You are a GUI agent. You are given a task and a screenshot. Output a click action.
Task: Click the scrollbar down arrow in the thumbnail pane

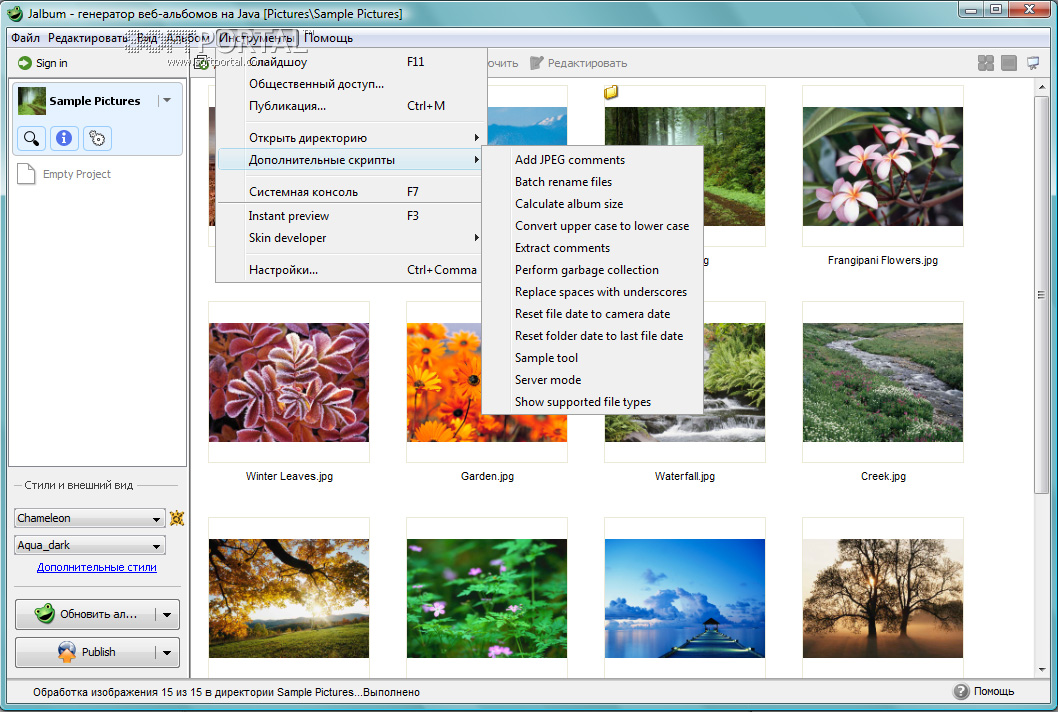[1041, 670]
